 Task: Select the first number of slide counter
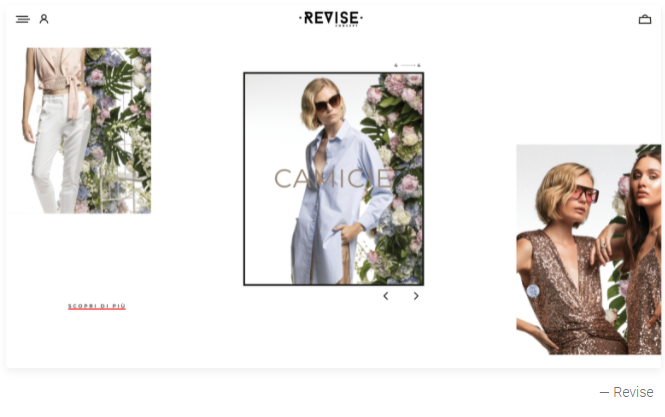pos(396,65)
